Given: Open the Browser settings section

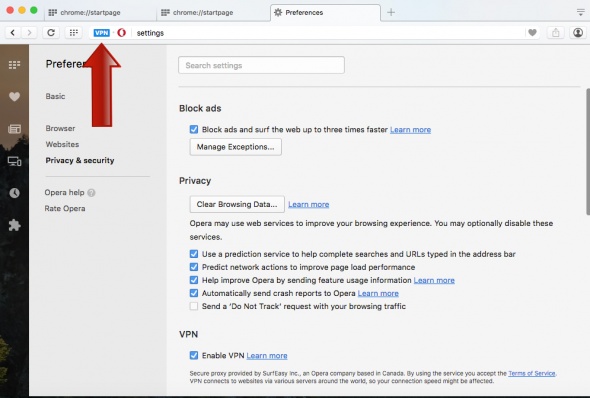Looking at the screenshot, I should (x=60, y=128).
